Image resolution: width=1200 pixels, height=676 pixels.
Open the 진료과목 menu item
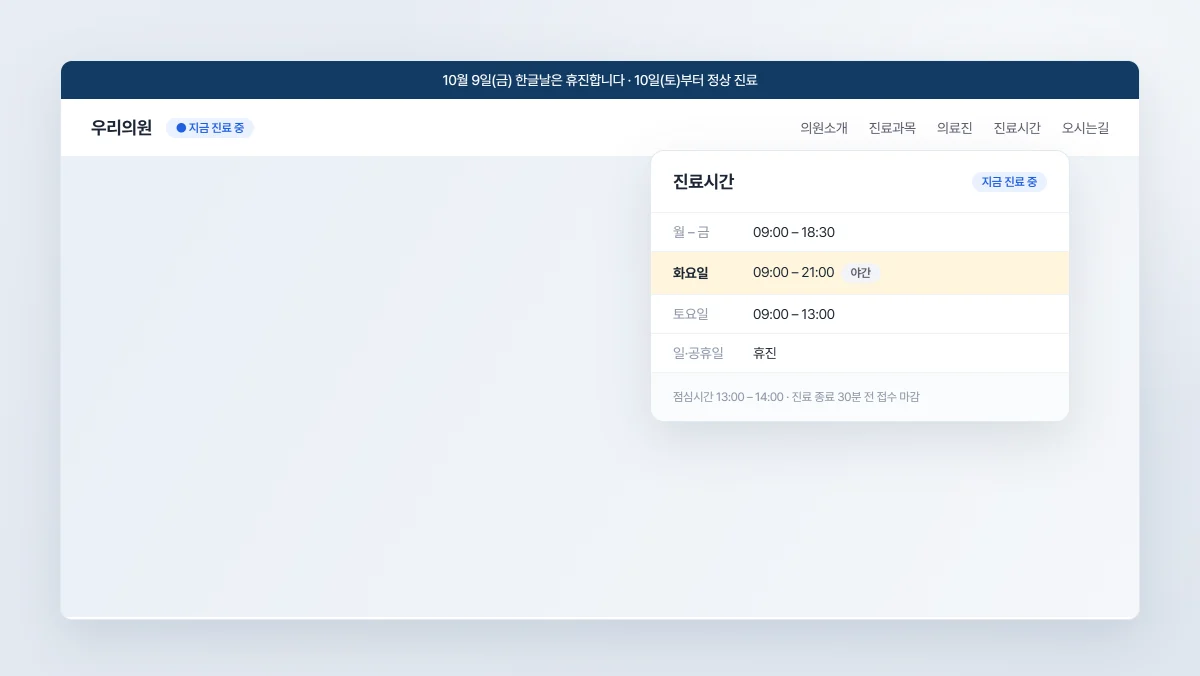[x=892, y=128]
